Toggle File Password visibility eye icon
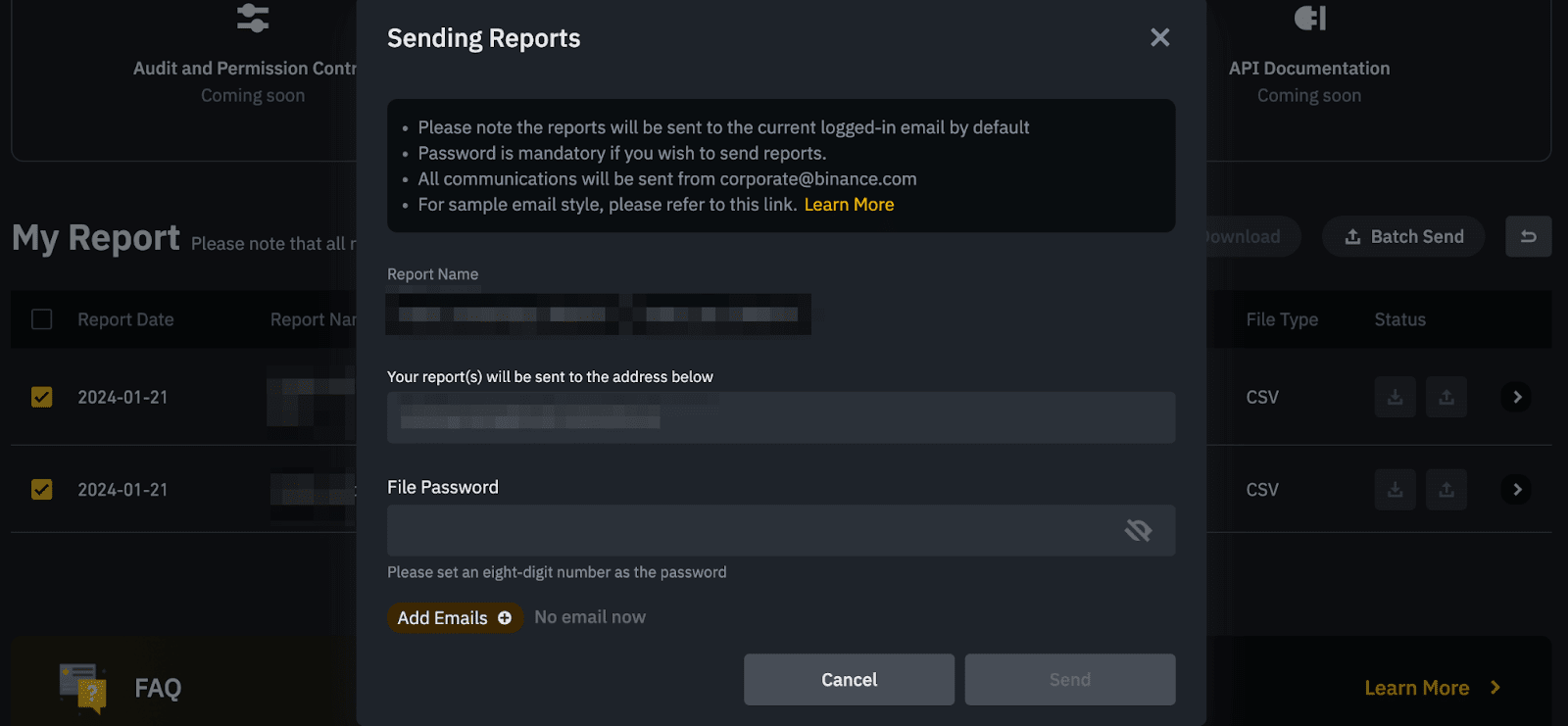Screen dimensions: 1568x726 click(1138, 531)
